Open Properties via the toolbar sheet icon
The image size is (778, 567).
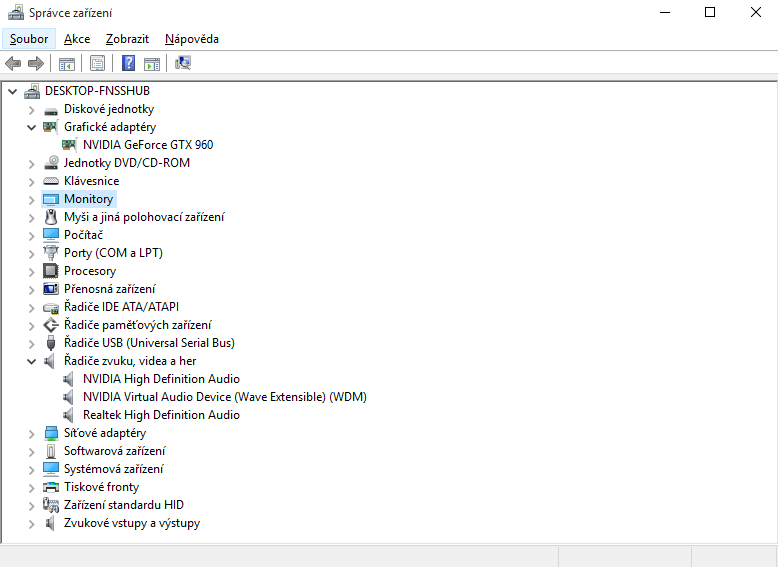pos(97,63)
